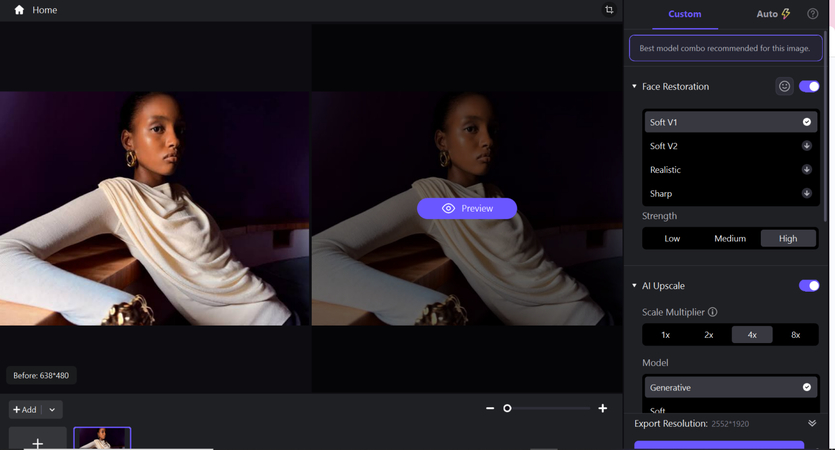Switch to the Auto tab
This screenshot has height=450, width=835.
click(x=773, y=14)
